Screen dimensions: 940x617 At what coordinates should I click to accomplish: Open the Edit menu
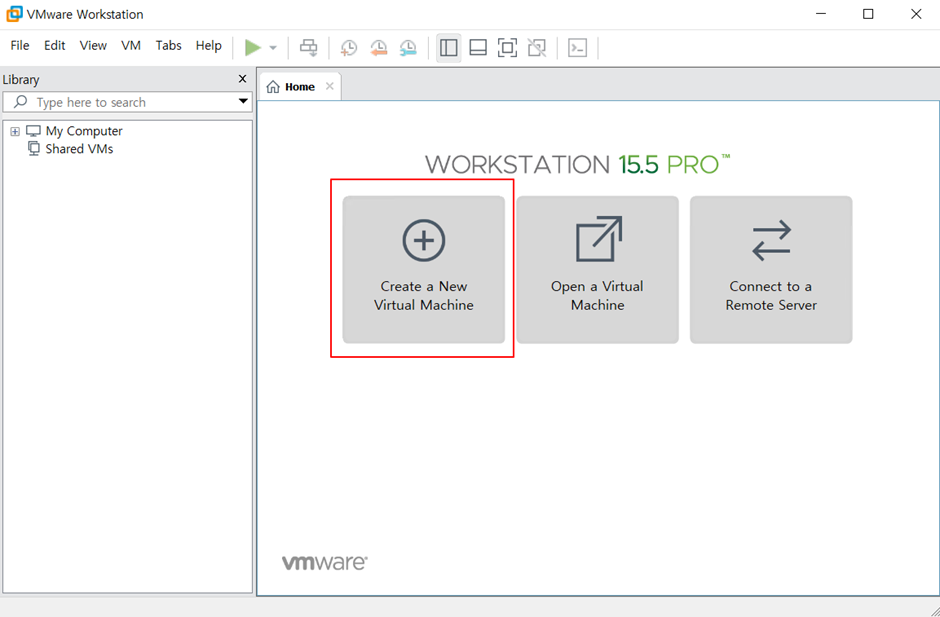55,46
